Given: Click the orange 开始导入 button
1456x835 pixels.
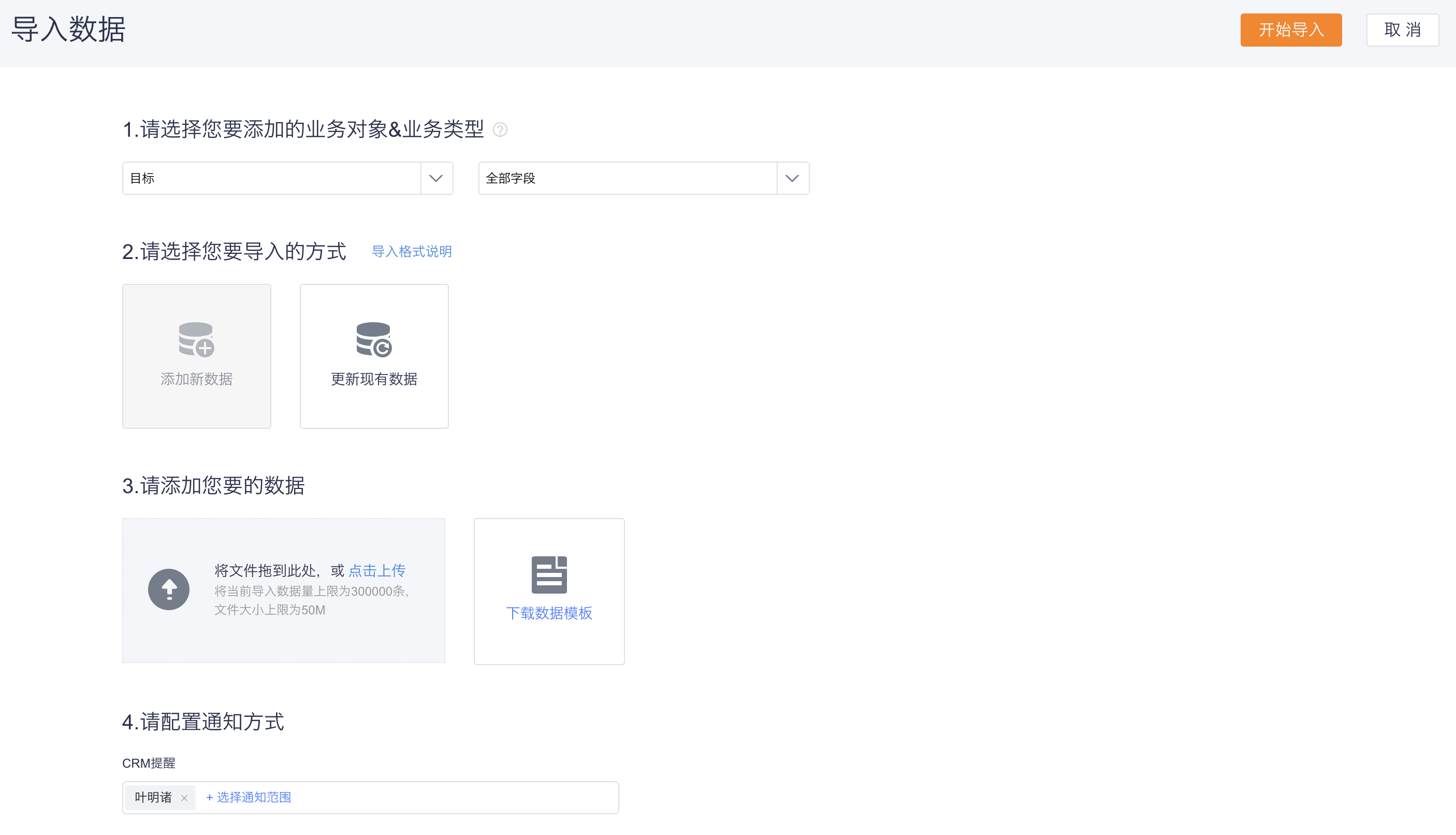Looking at the screenshot, I should coord(1290,30).
